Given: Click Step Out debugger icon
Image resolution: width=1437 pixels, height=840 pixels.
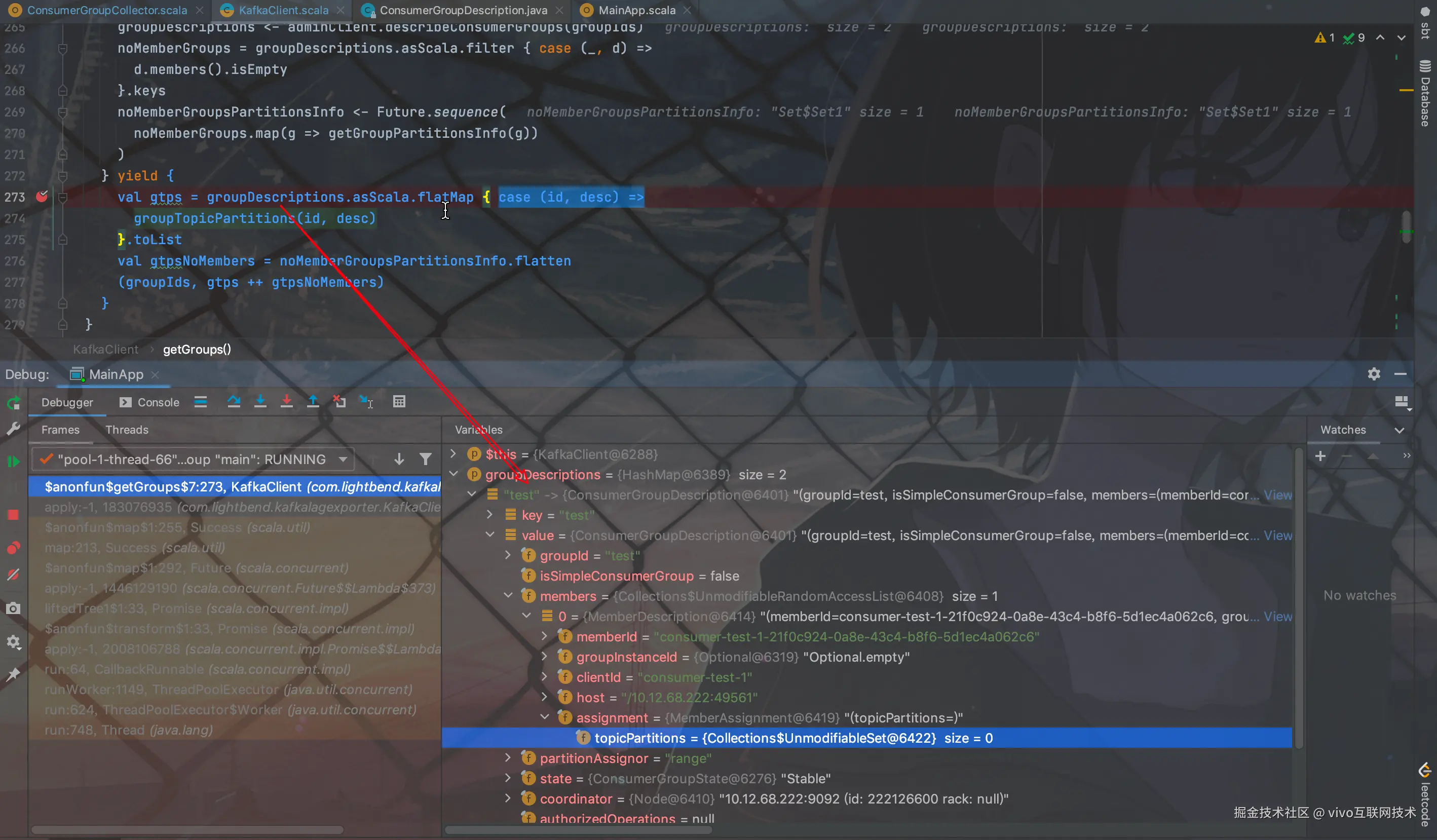Looking at the screenshot, I should click(313, 402).
